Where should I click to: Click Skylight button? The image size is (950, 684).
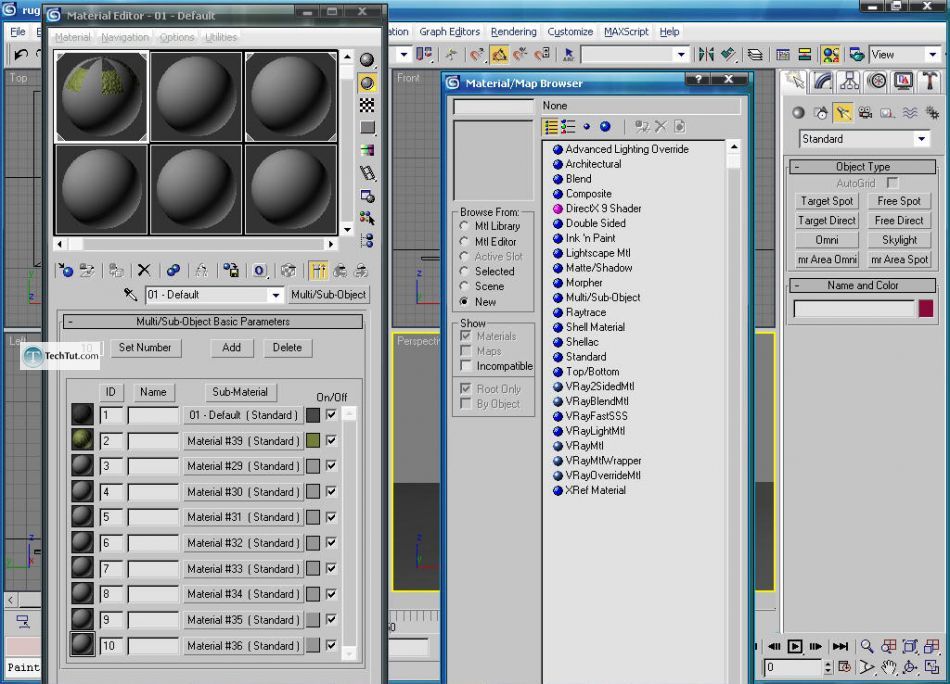[899, 240]
